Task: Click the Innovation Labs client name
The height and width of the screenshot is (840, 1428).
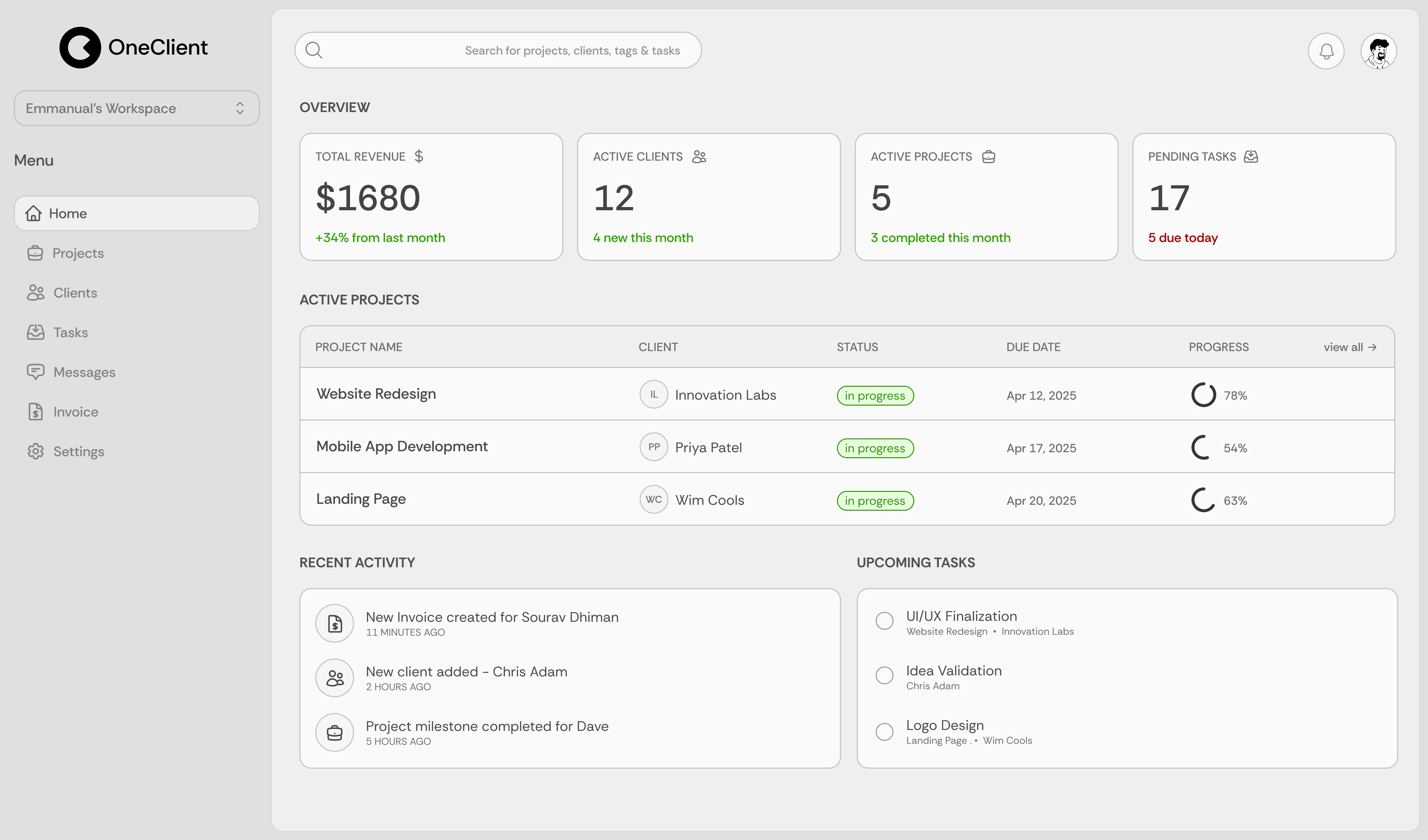Action: coord(725,395)
